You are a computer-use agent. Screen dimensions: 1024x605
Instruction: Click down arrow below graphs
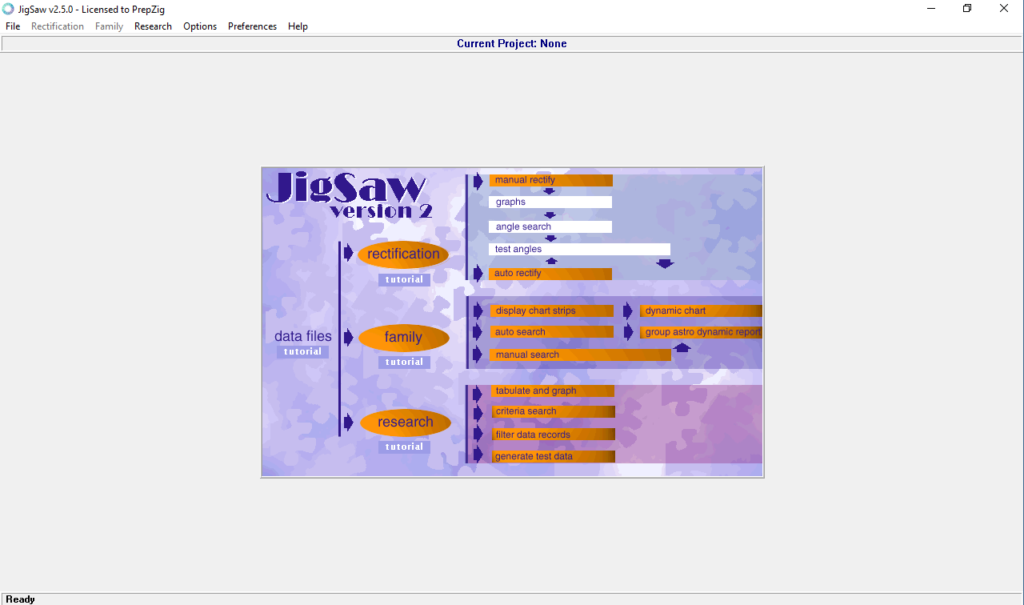click(550, 215)
